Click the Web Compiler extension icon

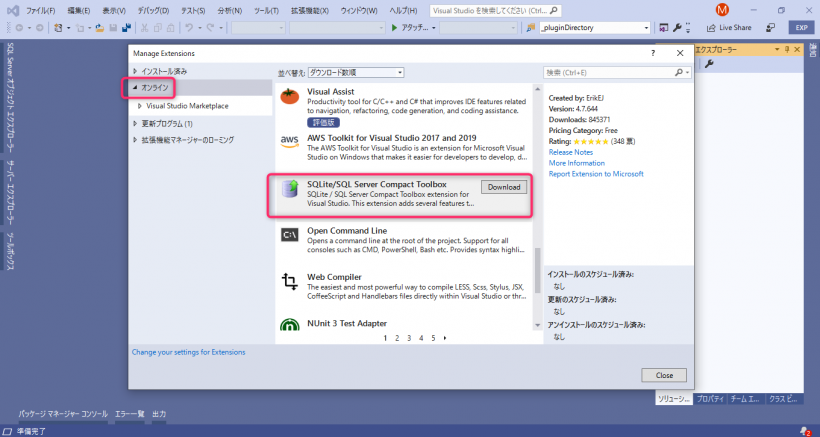289,282
